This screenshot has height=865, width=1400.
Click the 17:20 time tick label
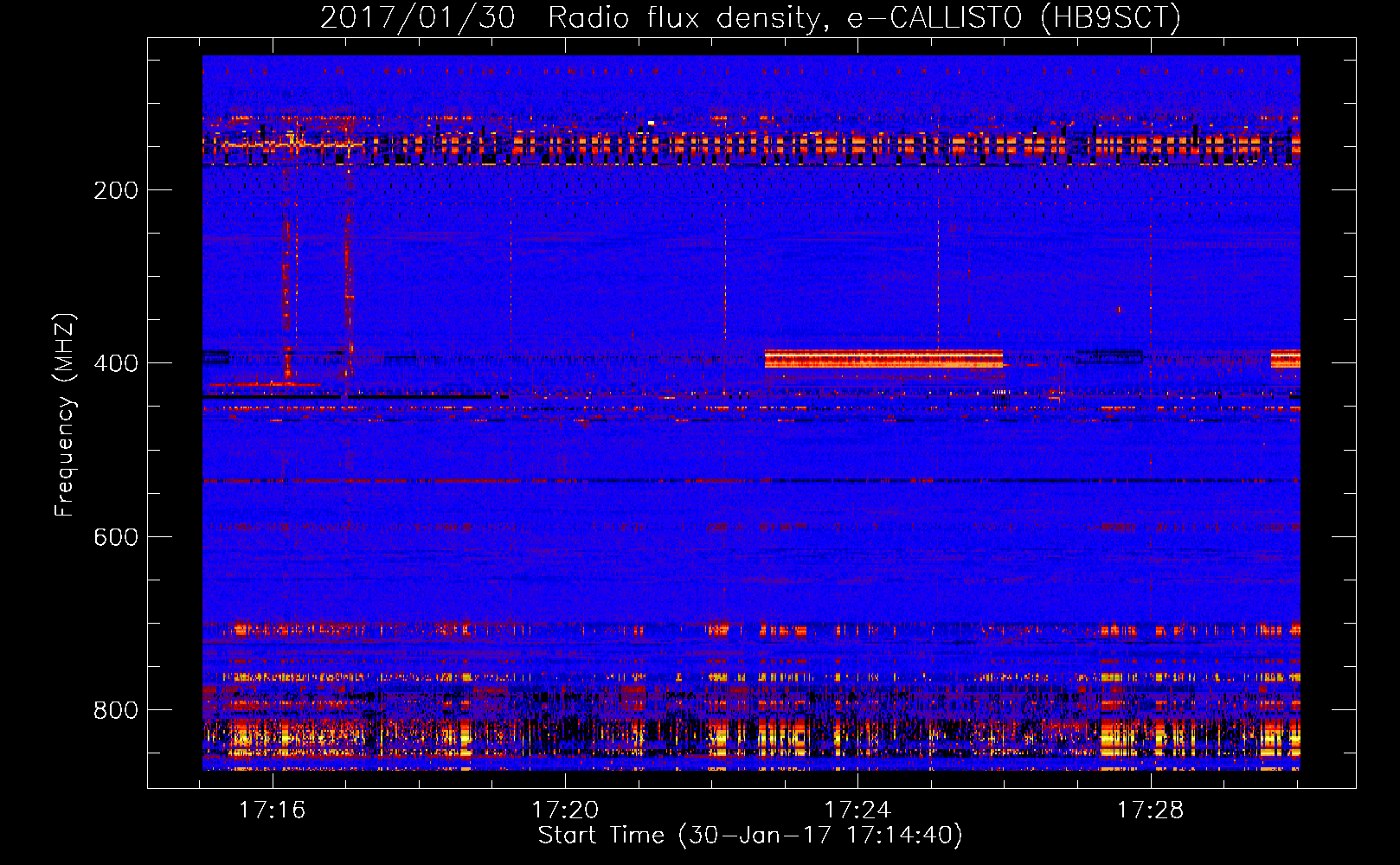coord(565,811)
